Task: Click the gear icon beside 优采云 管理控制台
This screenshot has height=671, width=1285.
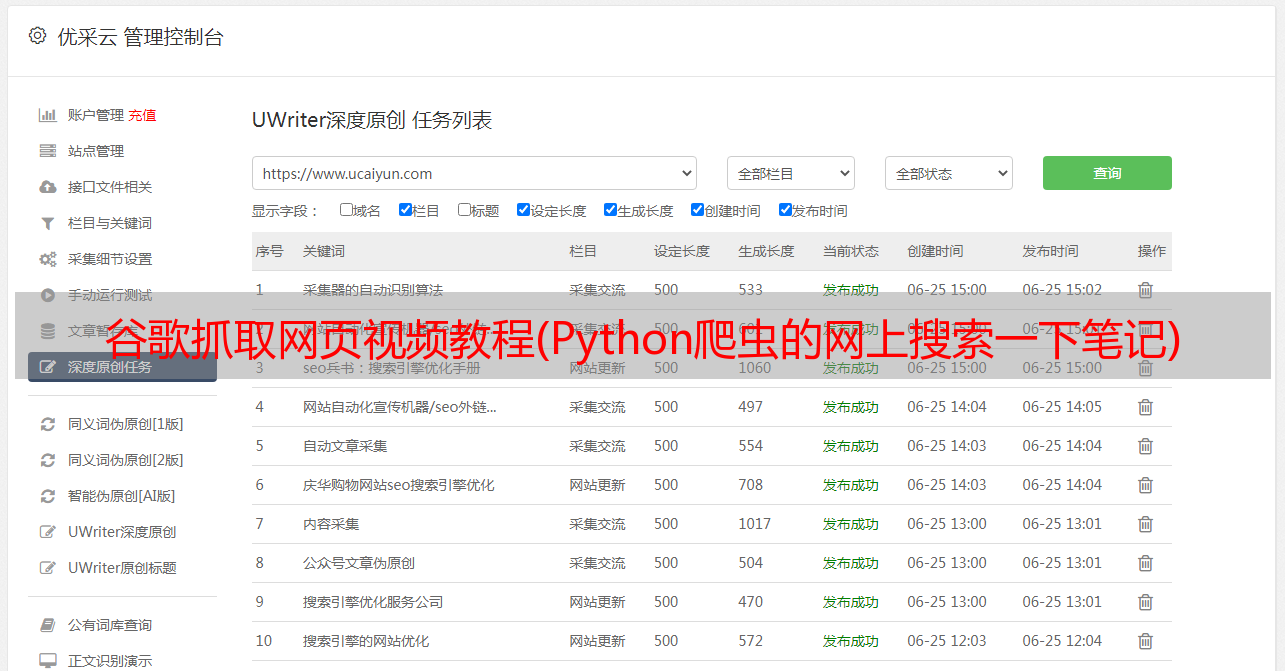Action: click(x=37, y=36)
